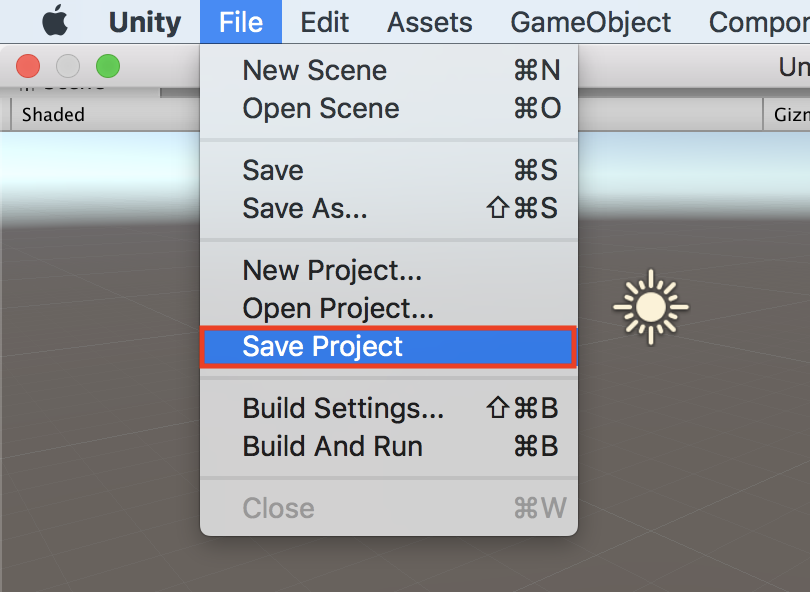Select New Project... menu item
The image size is (810, 592).
click(x=332, y=270)
